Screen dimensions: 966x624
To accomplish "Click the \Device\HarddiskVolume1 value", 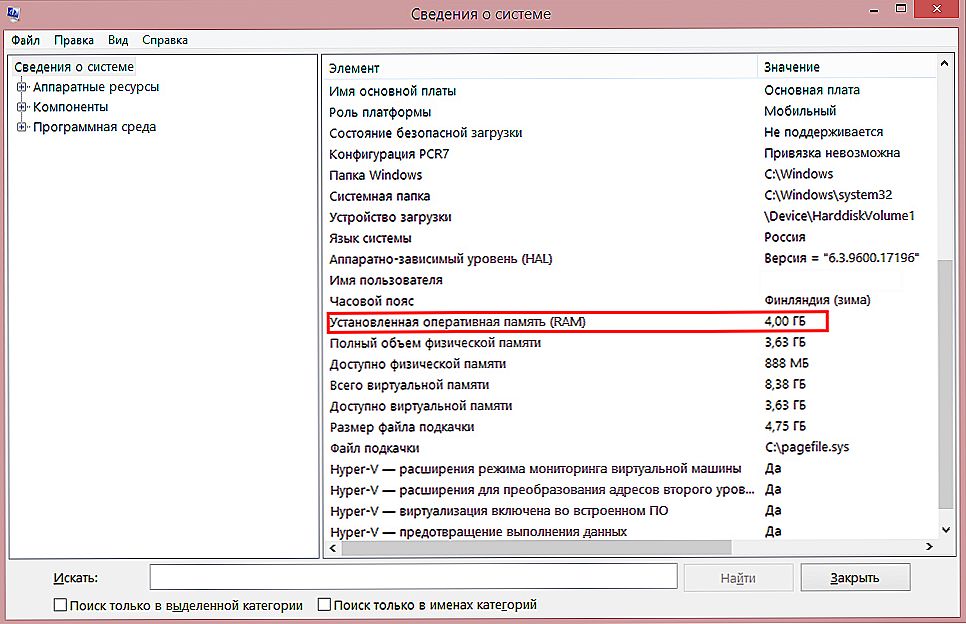I will [x=839, y=216].
